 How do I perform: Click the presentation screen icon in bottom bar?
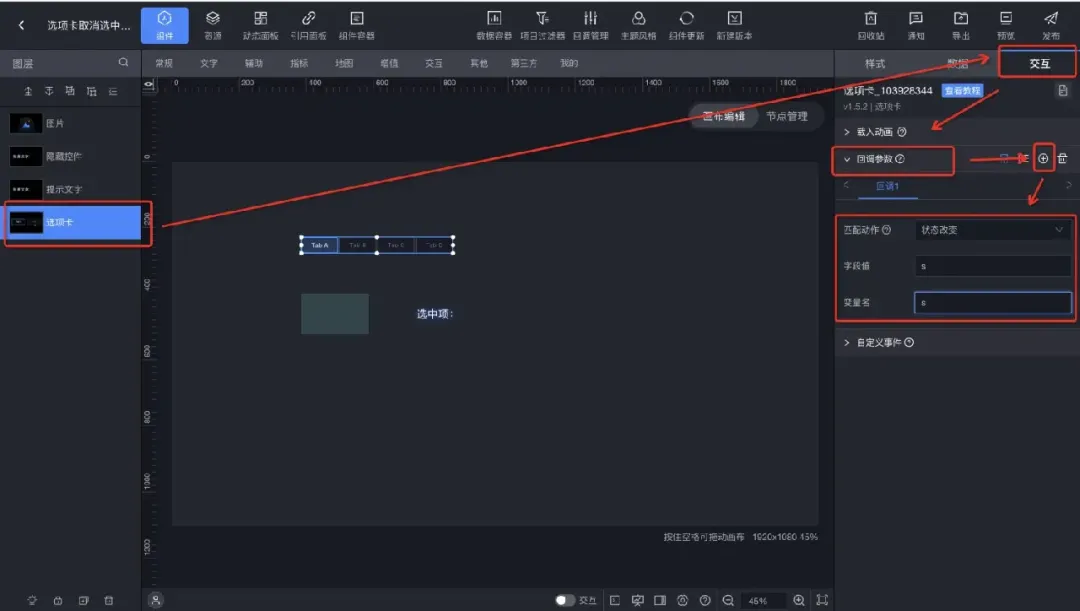point(637,600)
